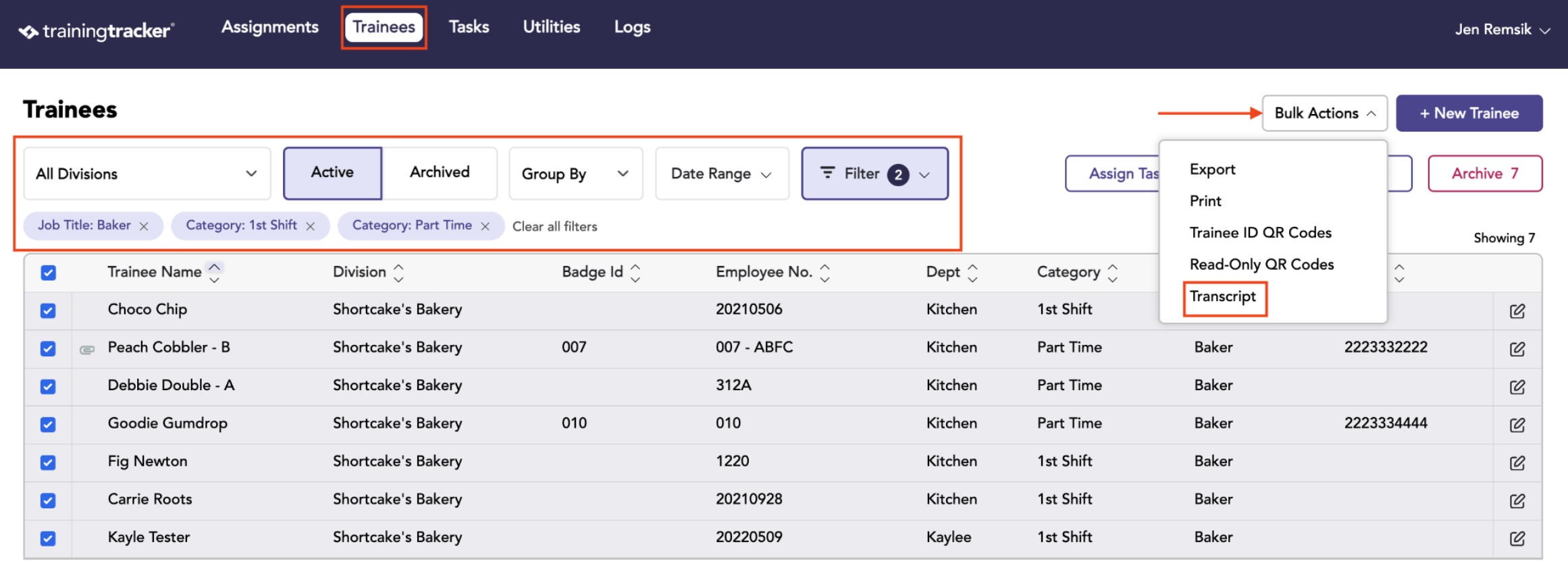The image size is (1568, 571).
Task: Click the + New Trainee button
Action: (x=1469, y=113)
